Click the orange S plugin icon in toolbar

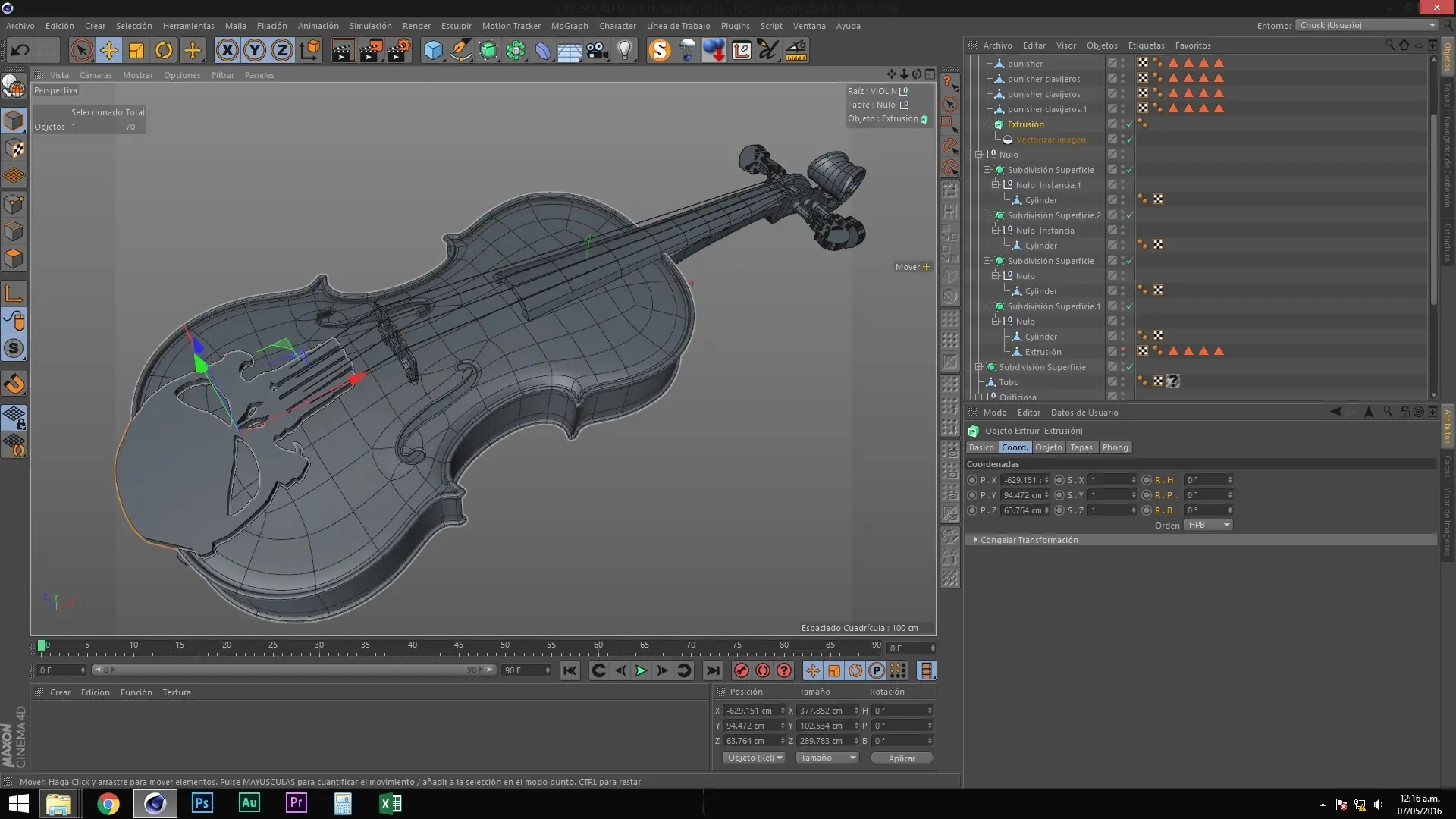(660, 51)
